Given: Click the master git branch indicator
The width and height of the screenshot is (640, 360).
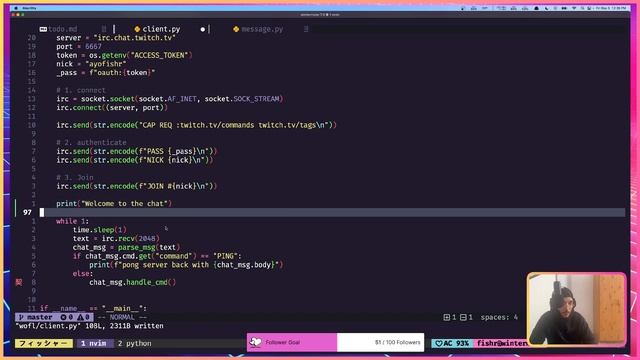Looking at the screenshot, I should tap(36, 317).
